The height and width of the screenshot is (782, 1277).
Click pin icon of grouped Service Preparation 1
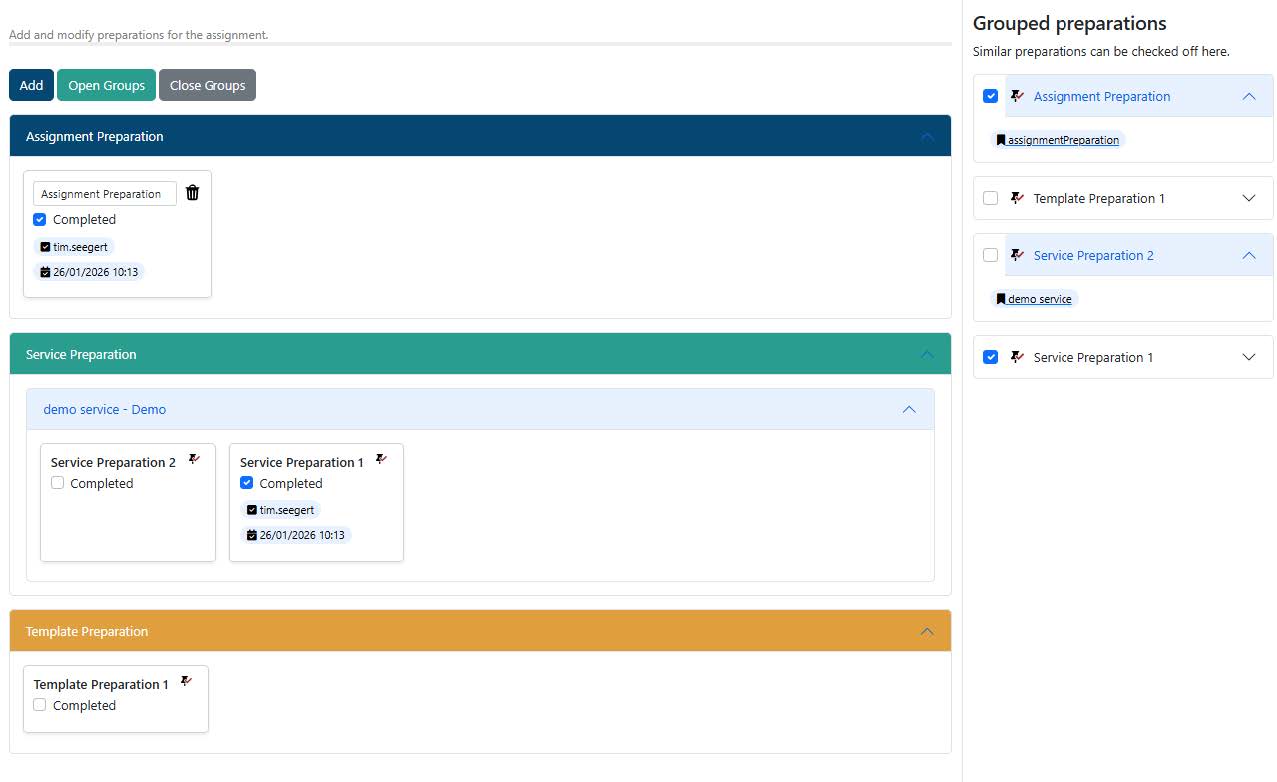pyautogui.click(x=1017, y=358)
